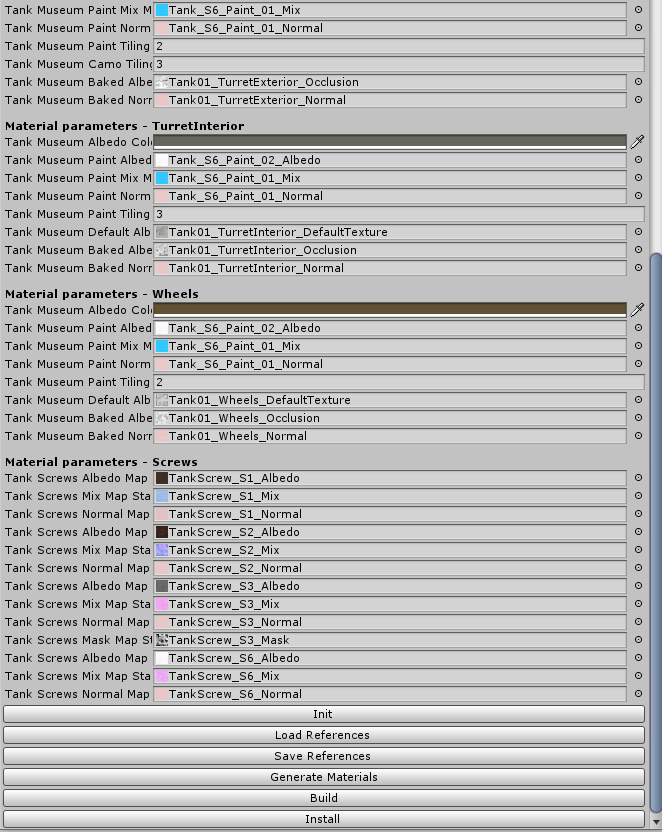Open Wheels albedo color swatch
662x832 pixels.
click(x=390, y=310)
